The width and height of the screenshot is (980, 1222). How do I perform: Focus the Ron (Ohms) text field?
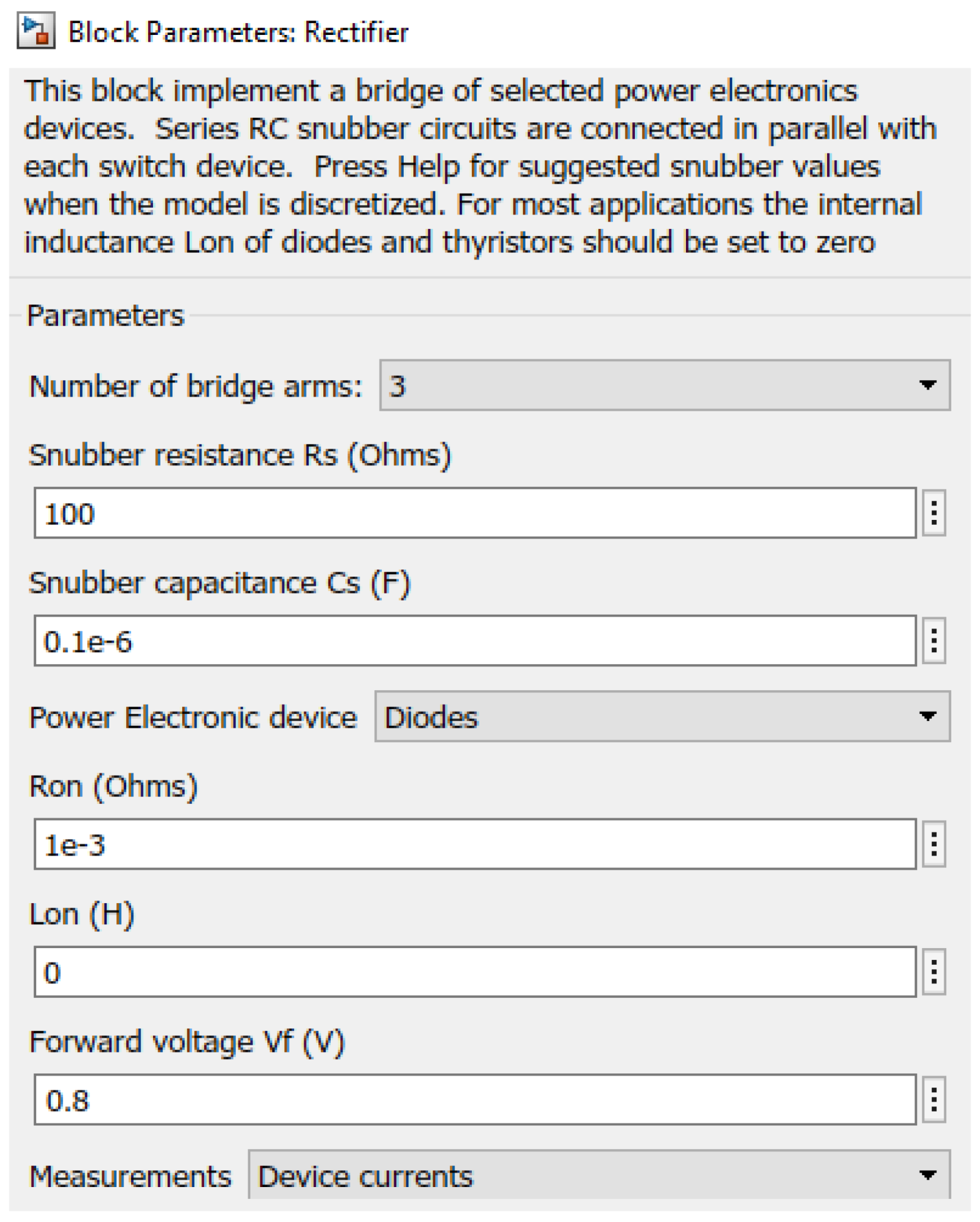[474, 844]
